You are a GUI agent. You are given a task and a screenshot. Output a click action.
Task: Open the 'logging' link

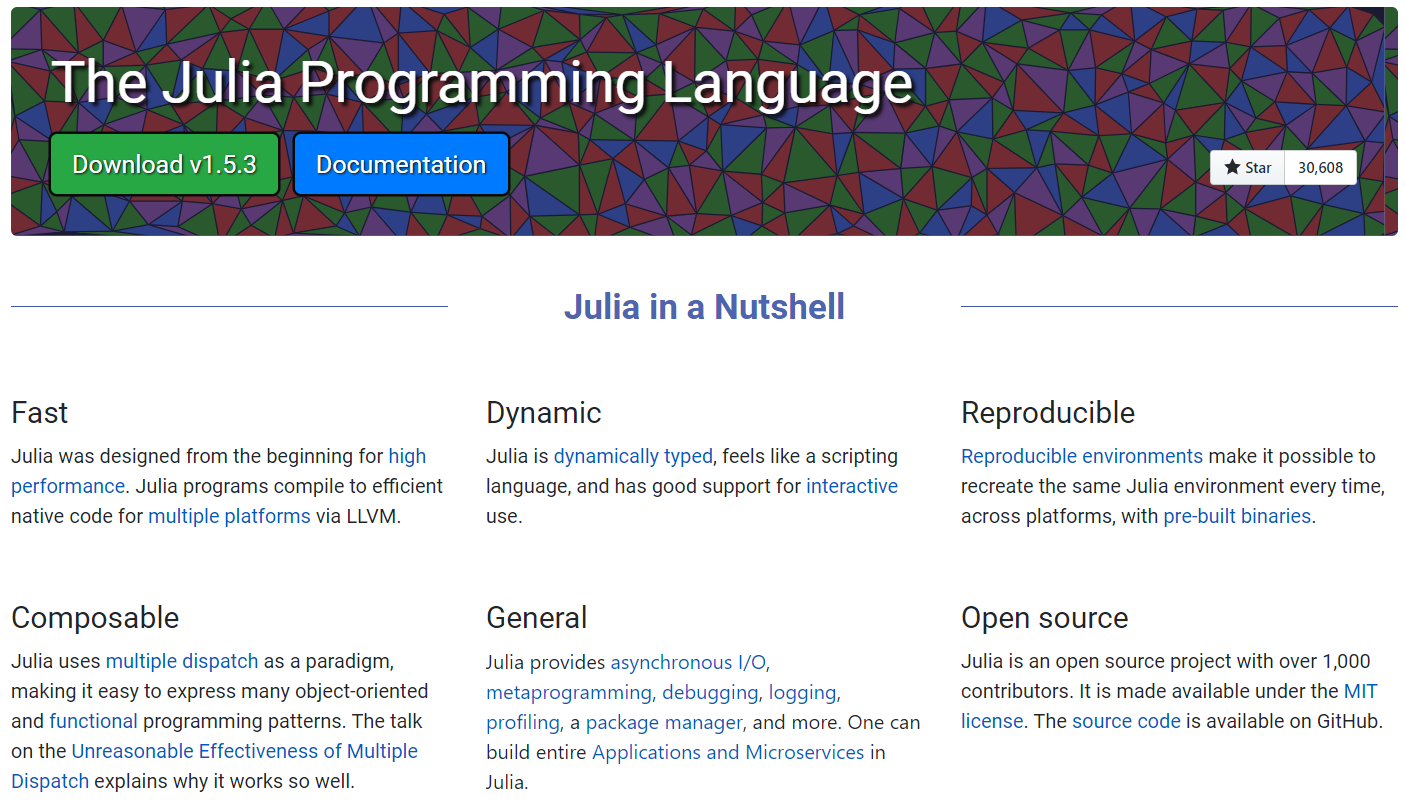(804, 692)
